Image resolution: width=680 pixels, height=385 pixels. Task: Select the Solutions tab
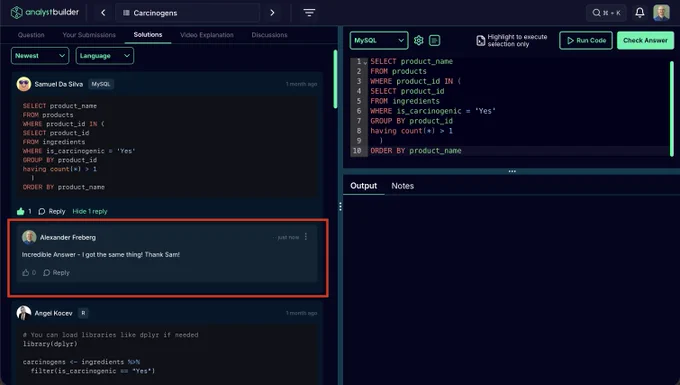(x=148, y=35)
